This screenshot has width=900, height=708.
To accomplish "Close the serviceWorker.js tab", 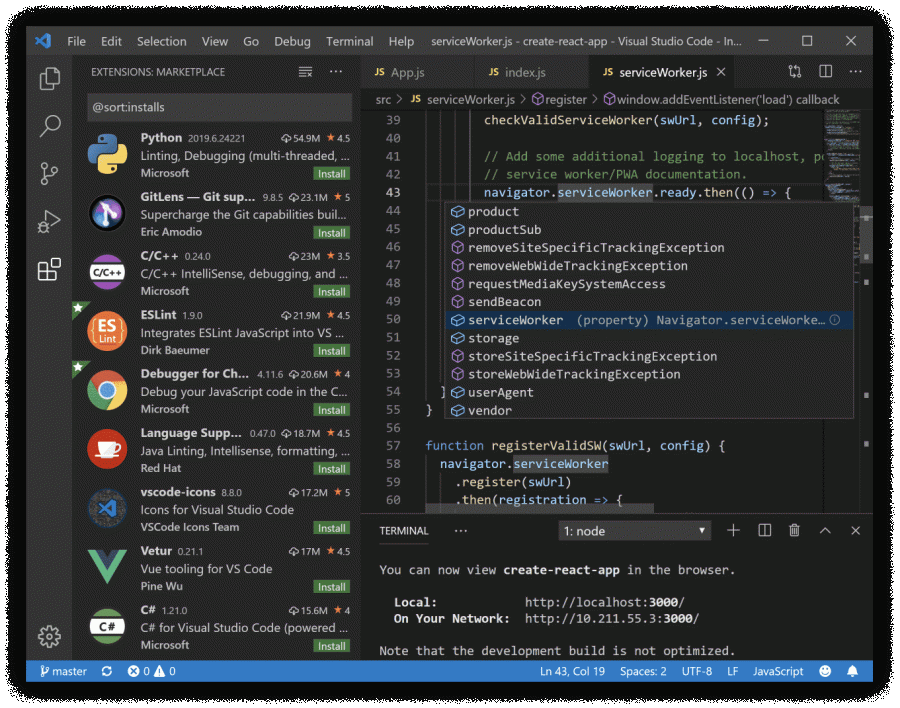I will point(721,72).
